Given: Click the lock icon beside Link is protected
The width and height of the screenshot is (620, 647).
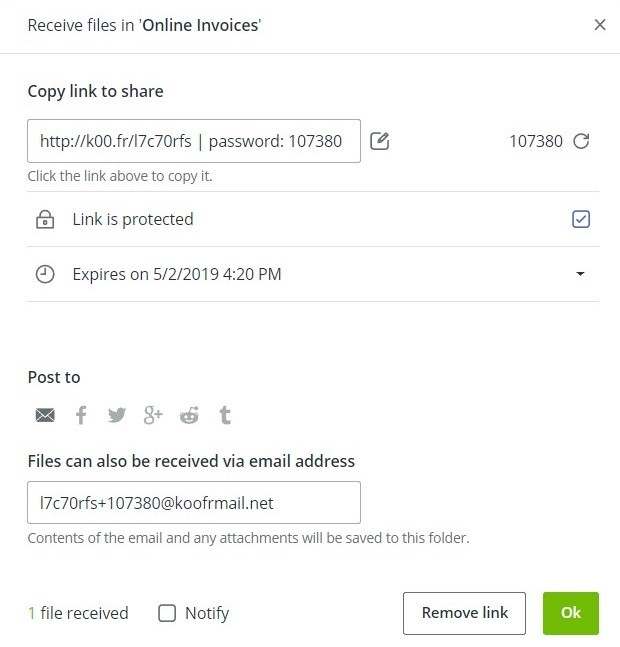Looking at the screenshot, I should [45, 219].
